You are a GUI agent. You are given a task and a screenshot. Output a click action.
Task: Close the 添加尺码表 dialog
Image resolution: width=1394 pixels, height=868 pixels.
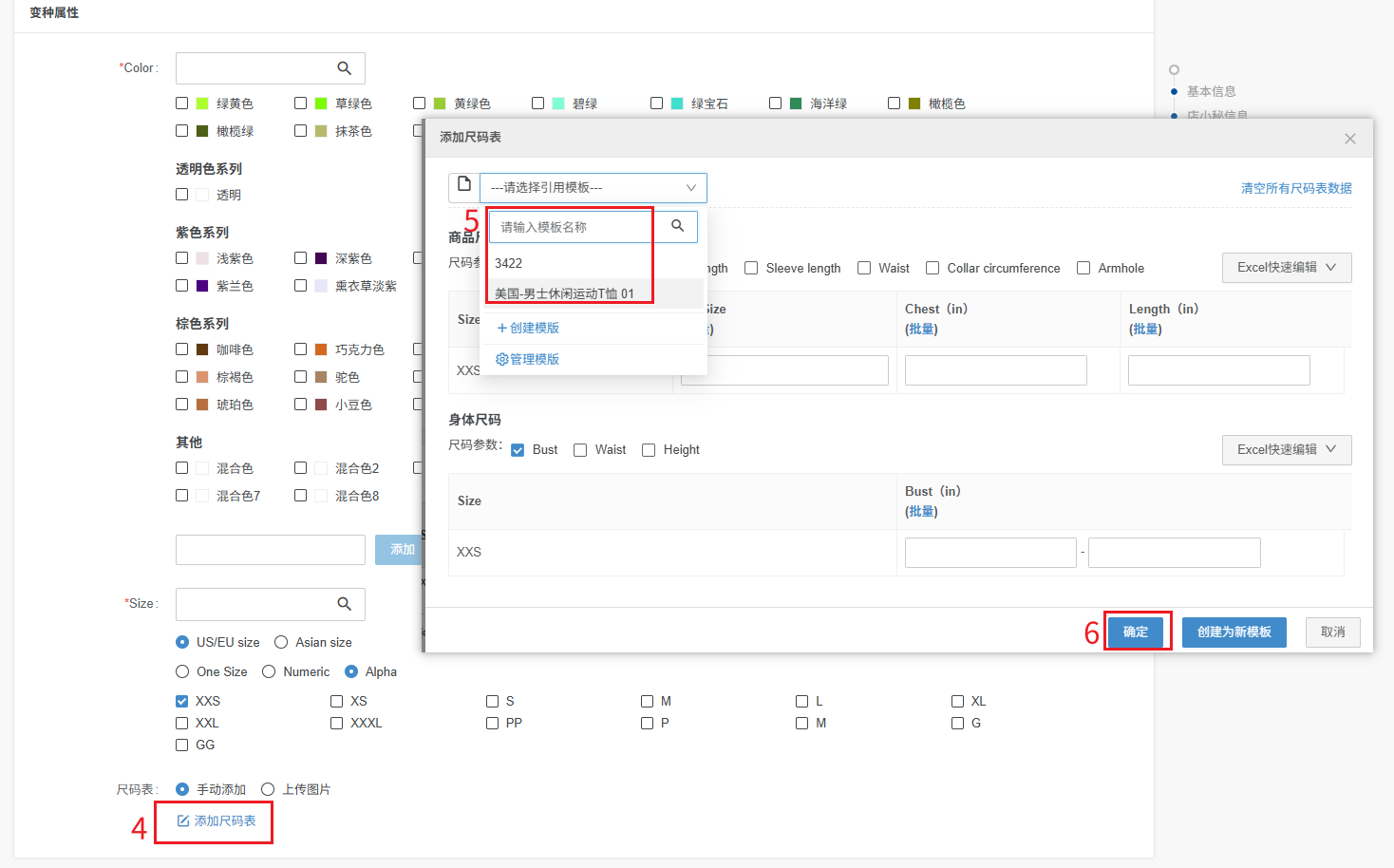tap(1349, 139)
